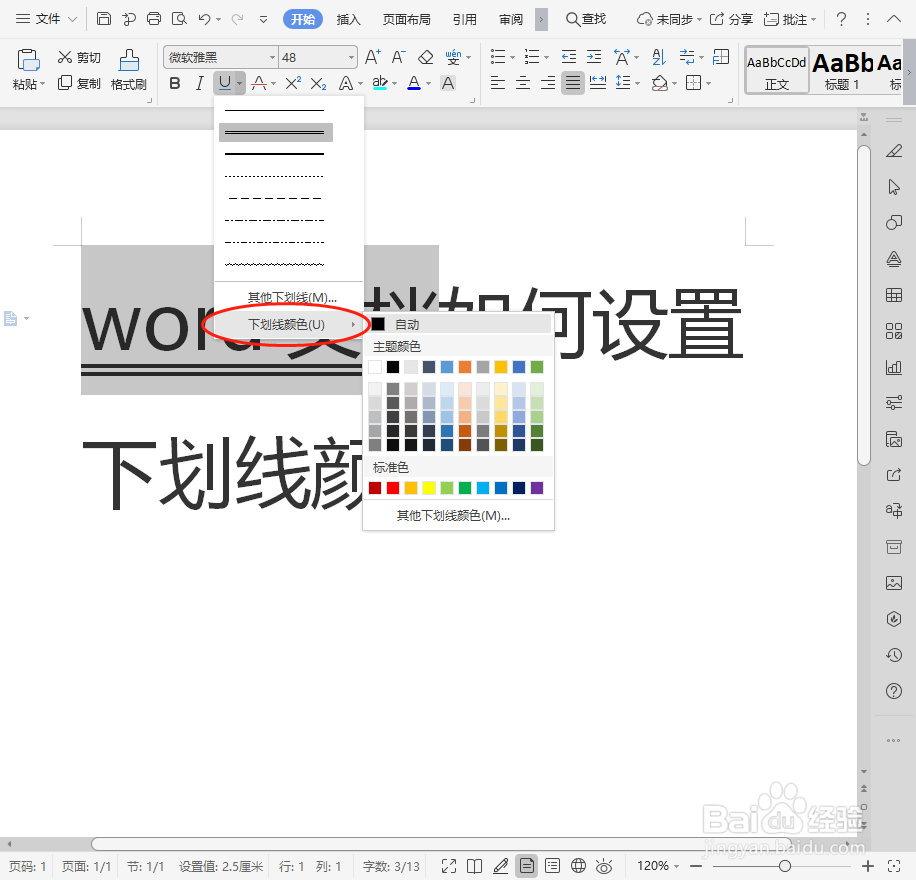Click the Superscript X² icon
The width and height of the screenshot is (916, 880).
click(x=293, y=84)
